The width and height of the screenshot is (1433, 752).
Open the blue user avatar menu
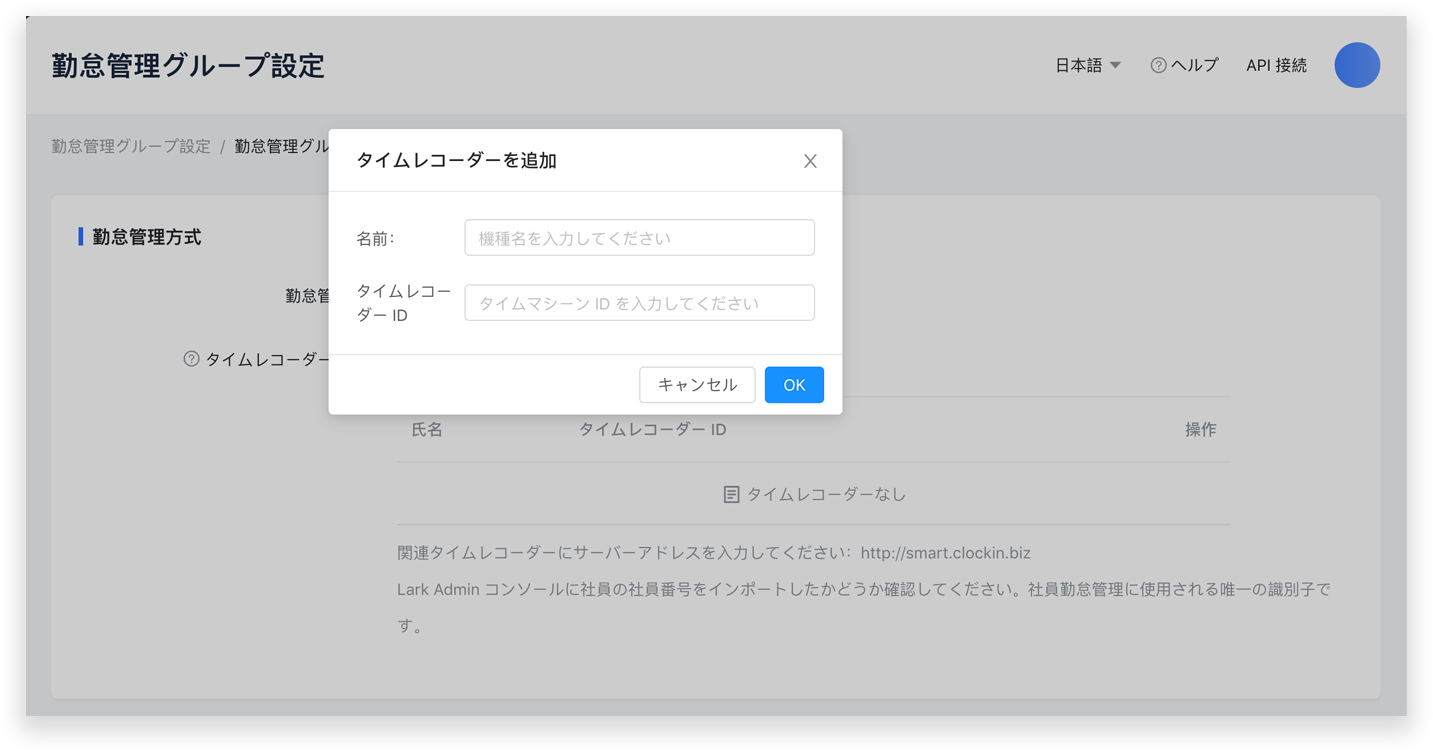1356,65
